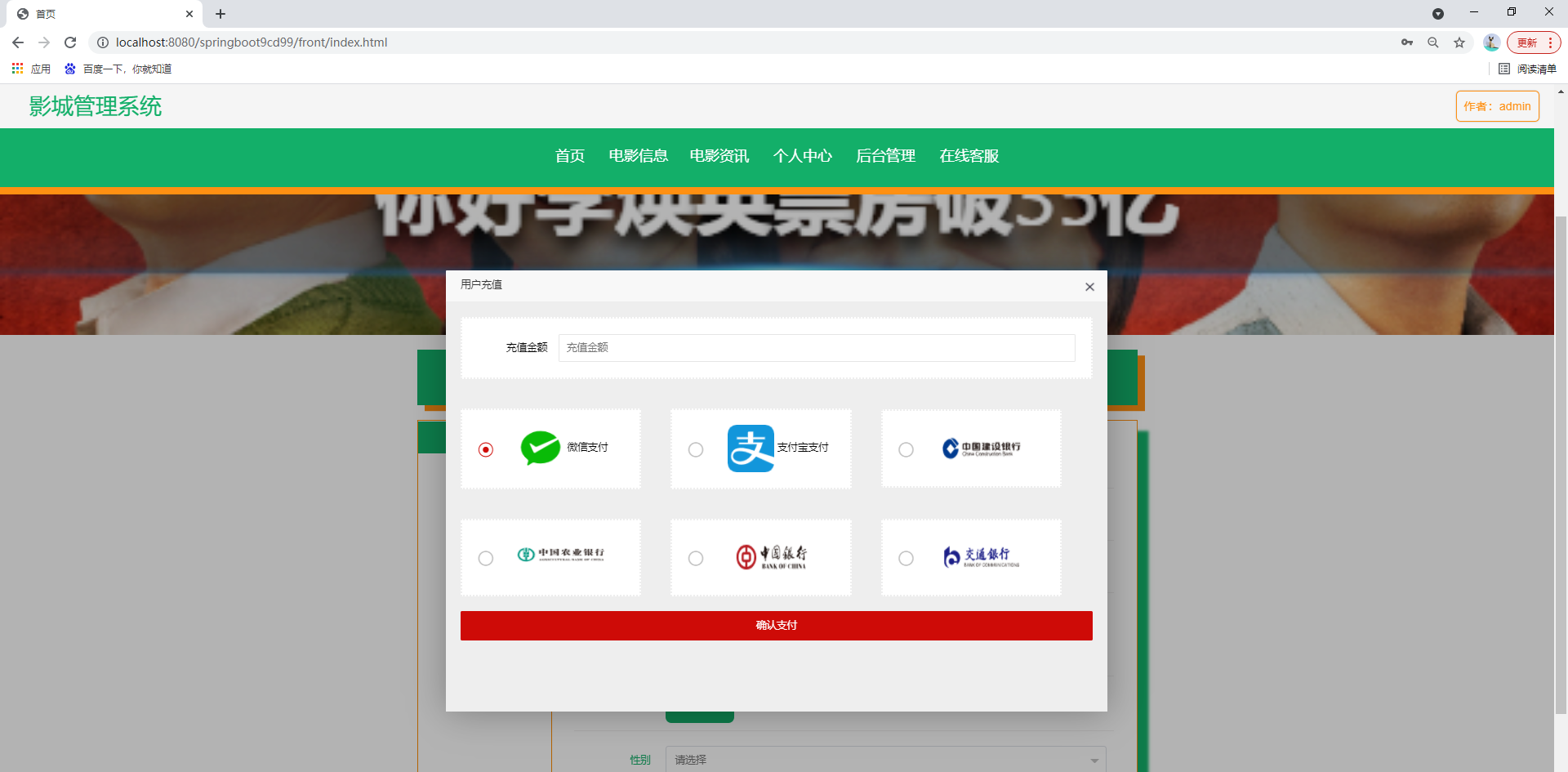1568x772 pixels.
Task: Open the Chrome profile avatar
Action: (1491, 42)
